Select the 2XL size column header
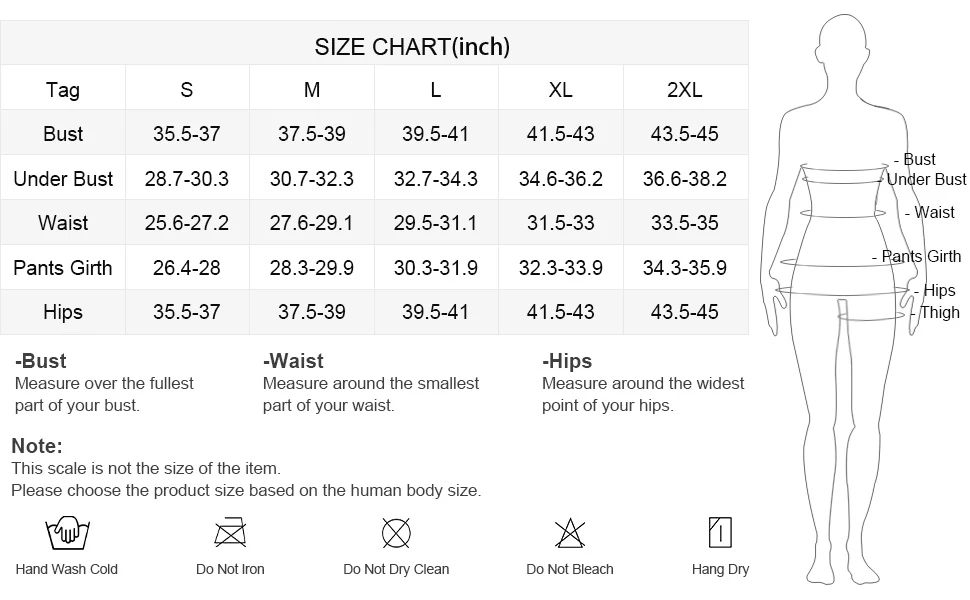970x600 pixels. click(685, 90)
